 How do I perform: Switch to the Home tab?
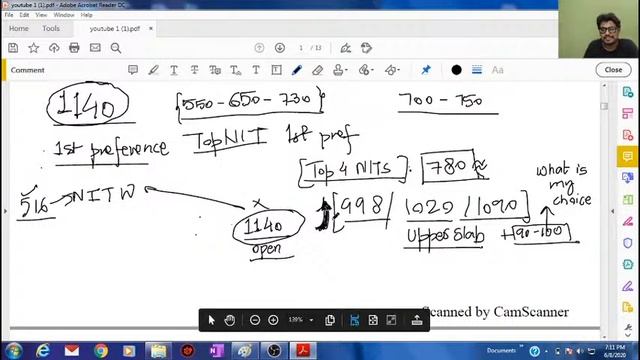[x=19, y=29]
